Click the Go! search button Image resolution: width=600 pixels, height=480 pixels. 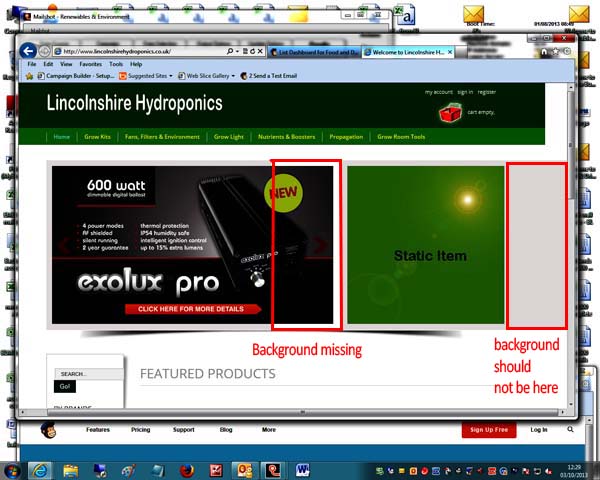[65, 386]
